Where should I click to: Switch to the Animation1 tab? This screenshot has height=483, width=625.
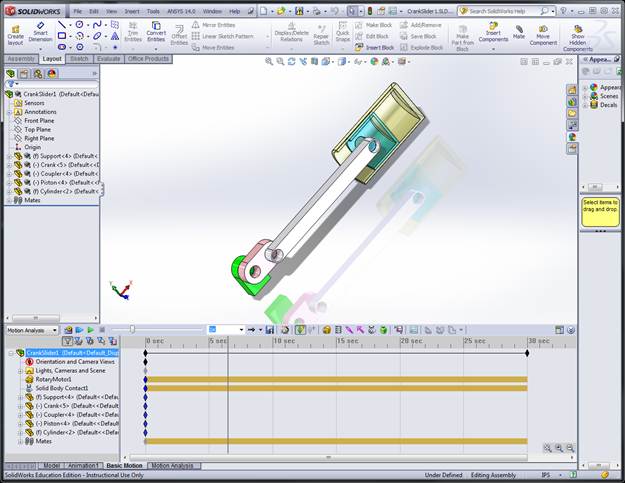click(84, 466)
